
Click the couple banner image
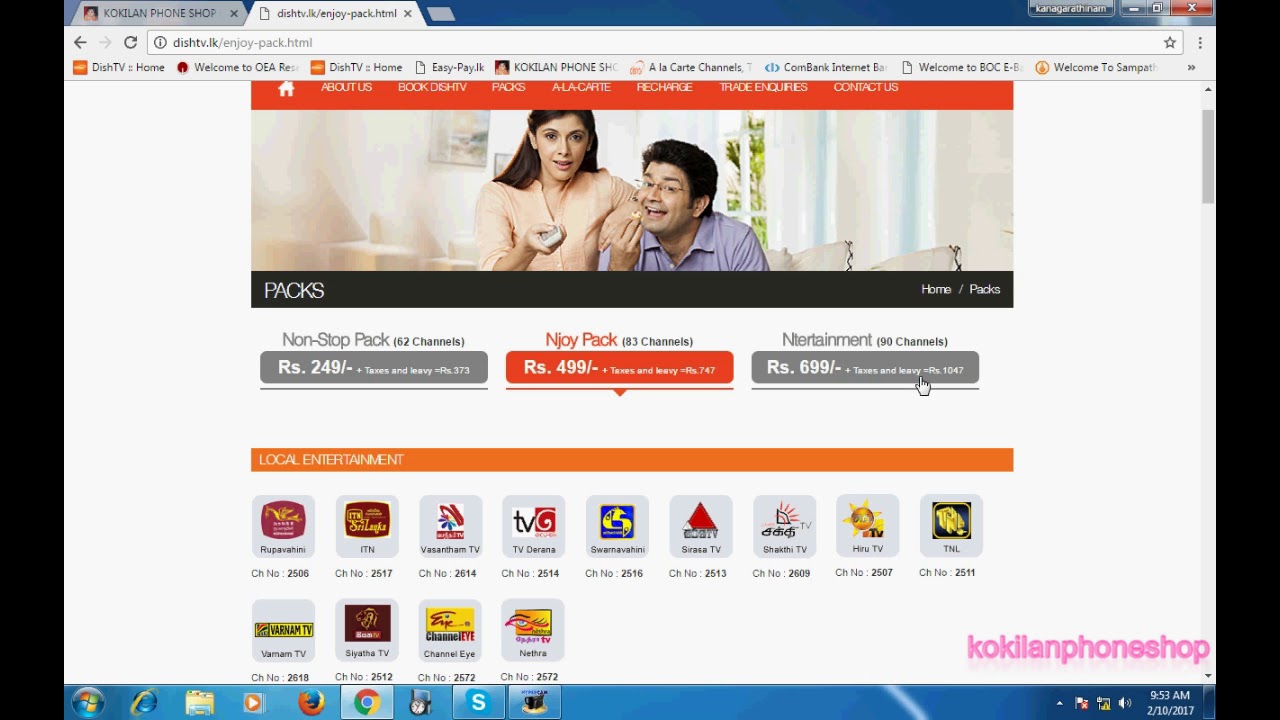coord(632,190)
